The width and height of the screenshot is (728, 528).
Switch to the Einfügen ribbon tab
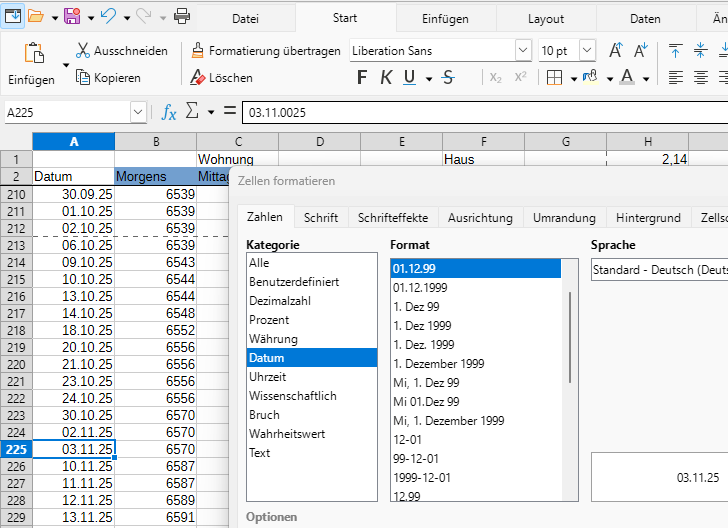(x=445, y=19)
